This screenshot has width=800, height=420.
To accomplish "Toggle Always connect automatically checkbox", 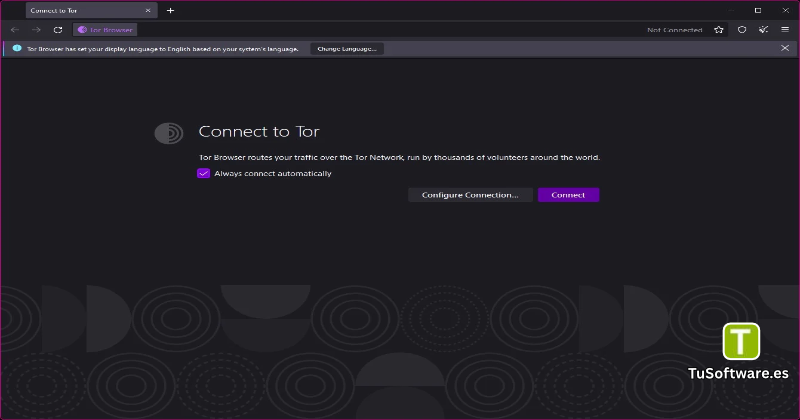I will tap(204, 174).
